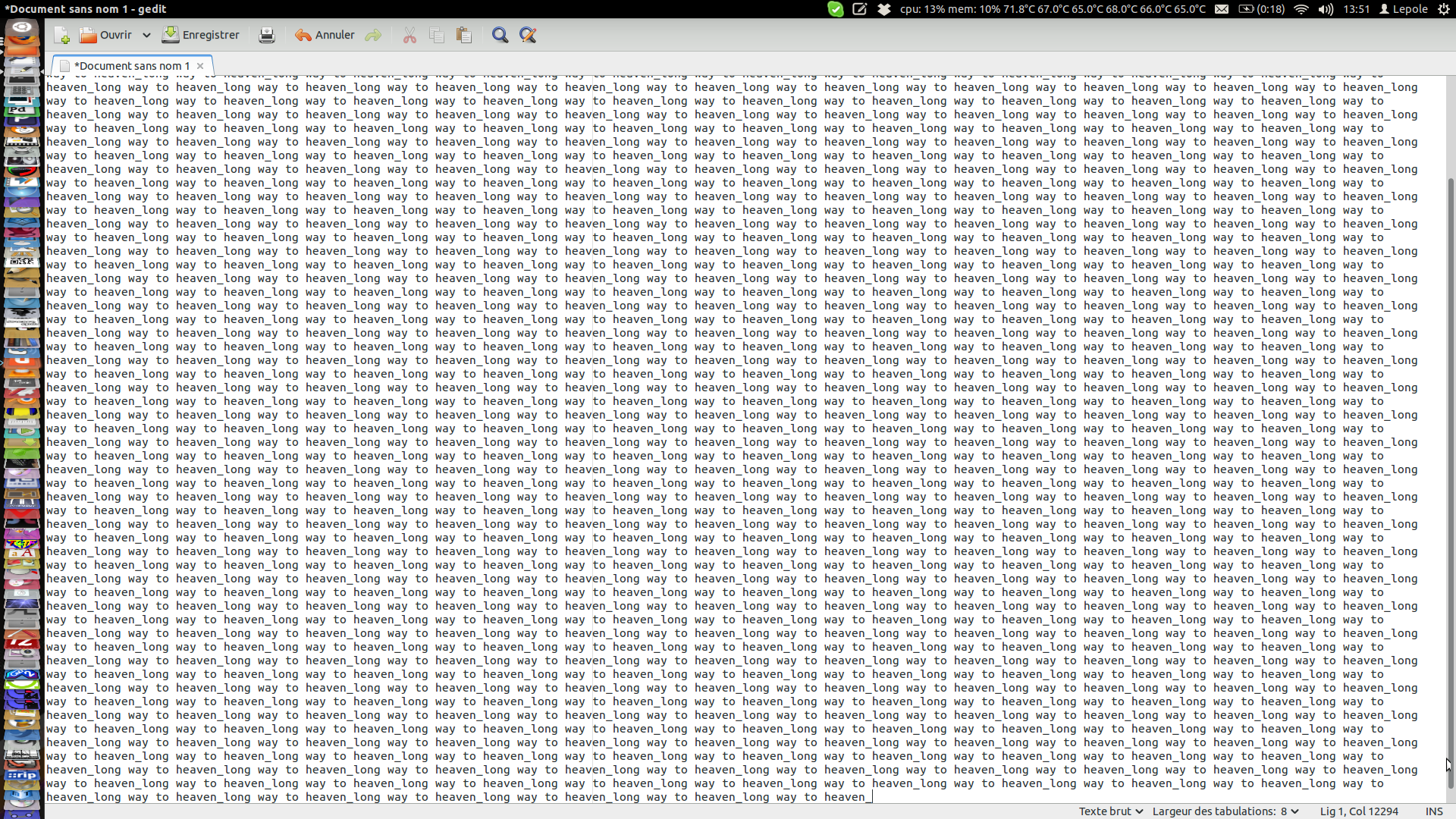Screen dimensions: 1456x819
Task: Click the Annuler undo button
Action: coord(325,36)
